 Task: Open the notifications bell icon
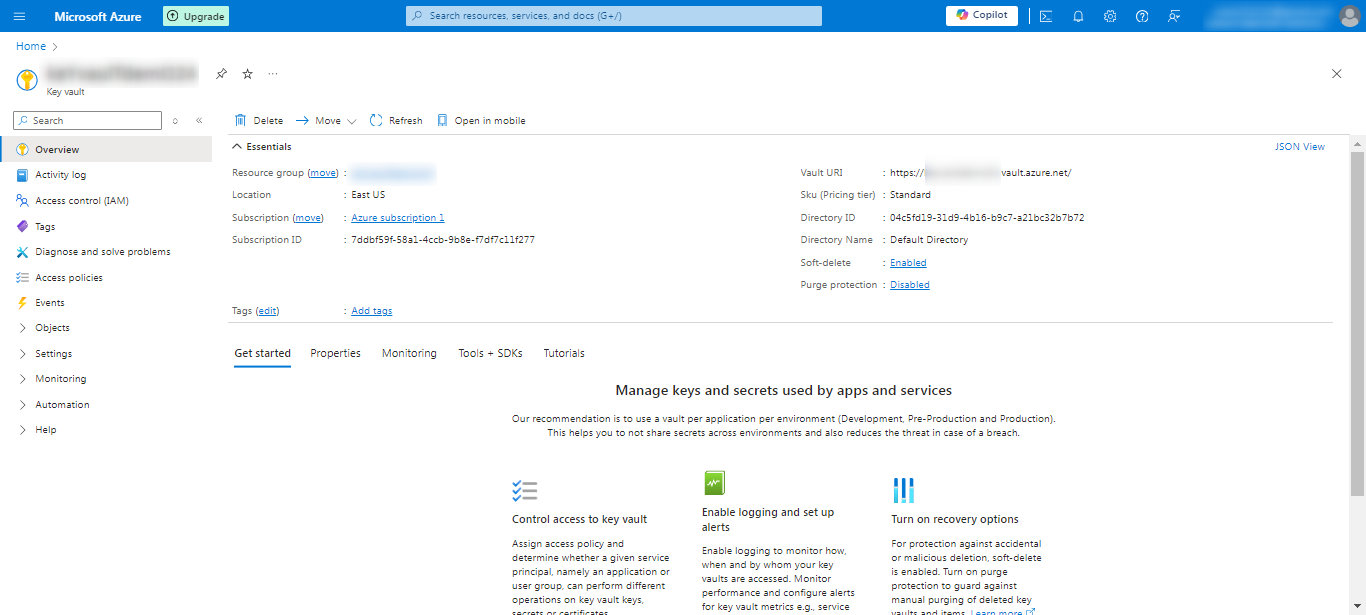[x=1078, y=16]
